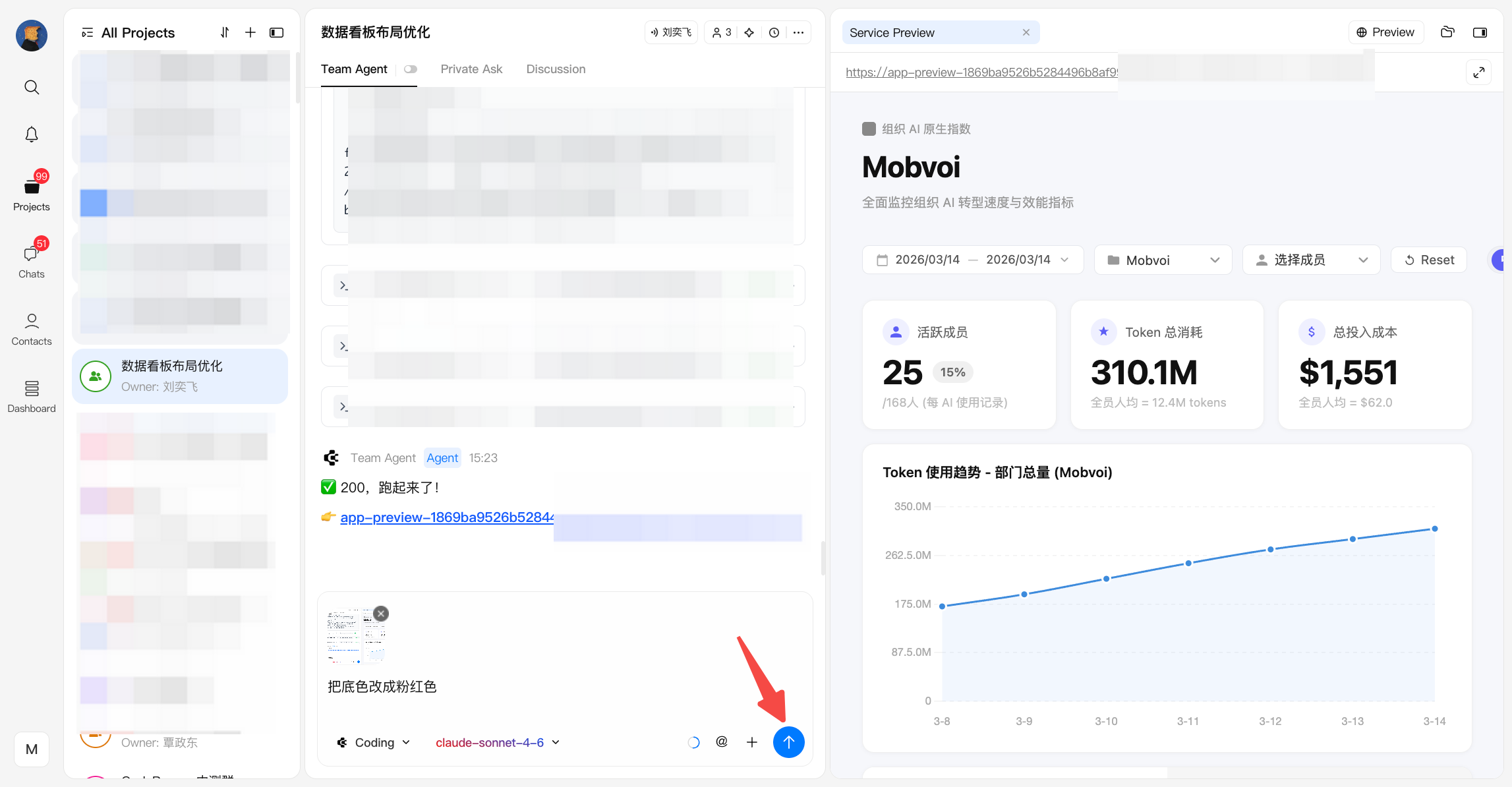Open Dashboard in the sidebar
The width and height of the screenshot is (1512, 787).
click(32, 396)
